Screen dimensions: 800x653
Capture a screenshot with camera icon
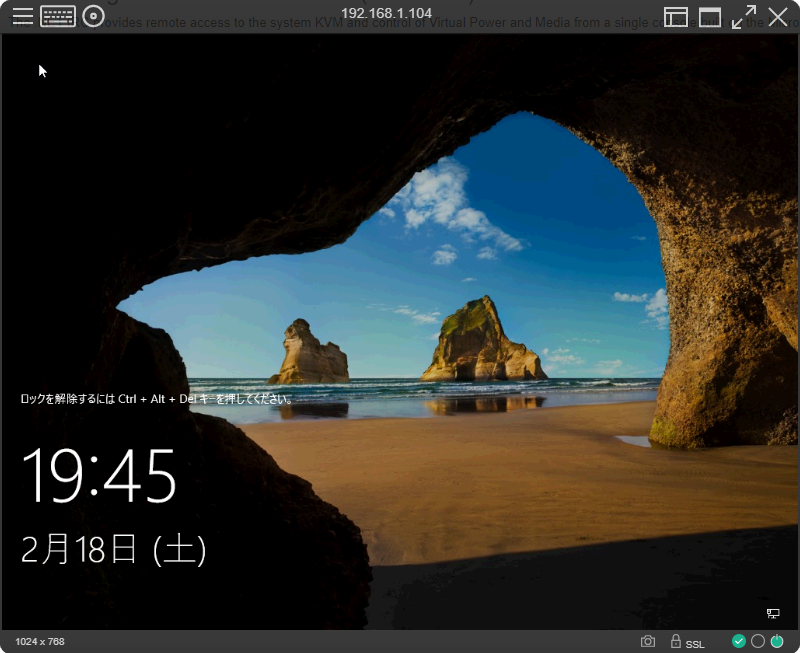point(647,641)
